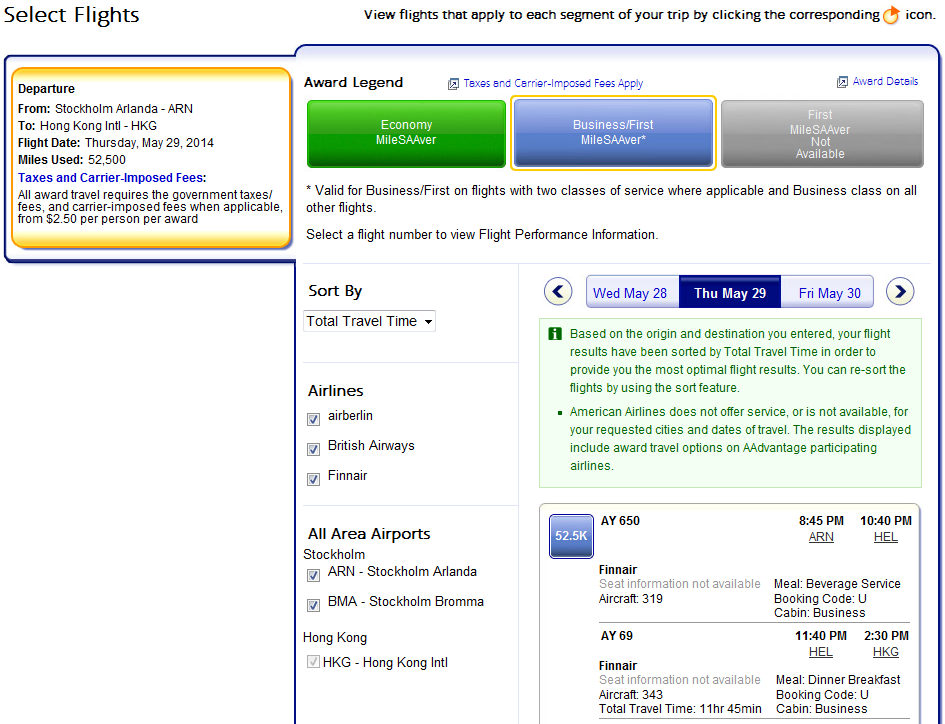Choose the Economy MileSAAver award button

406,133
